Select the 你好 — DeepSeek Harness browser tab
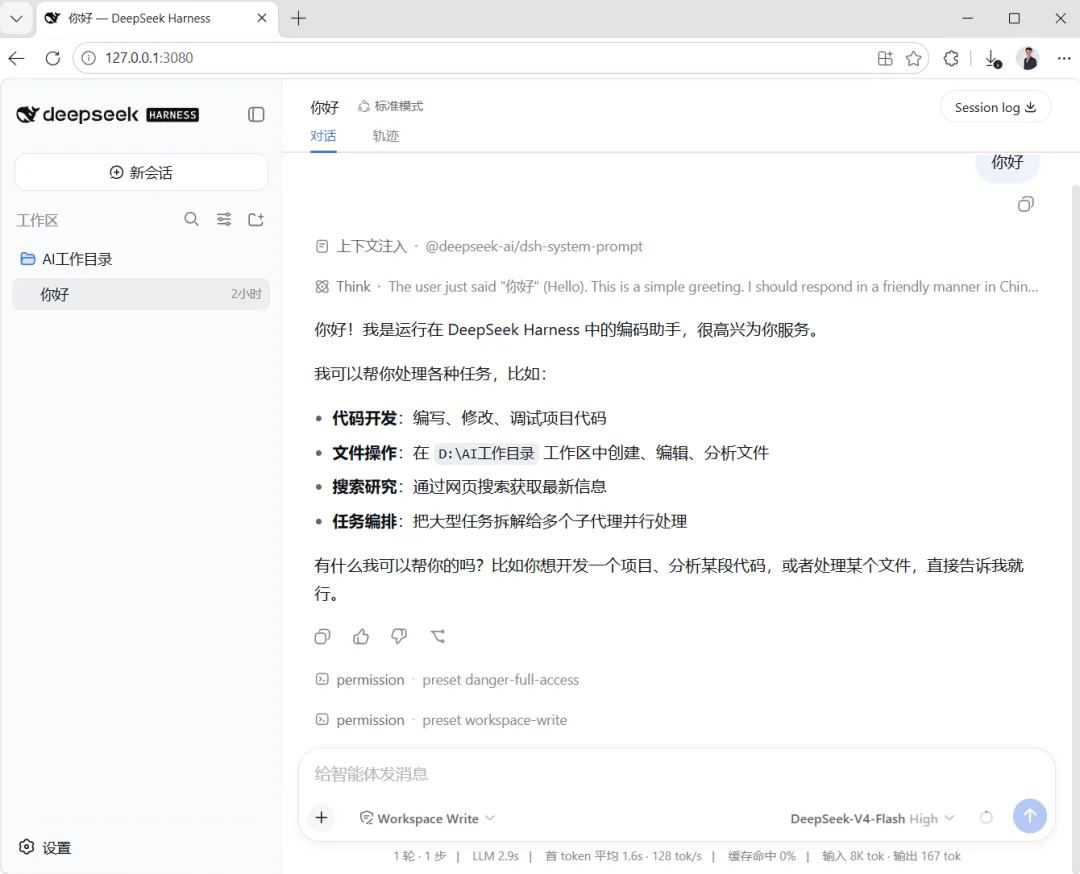This screenshot has height=874, width=1080. [x=156, y=19]
